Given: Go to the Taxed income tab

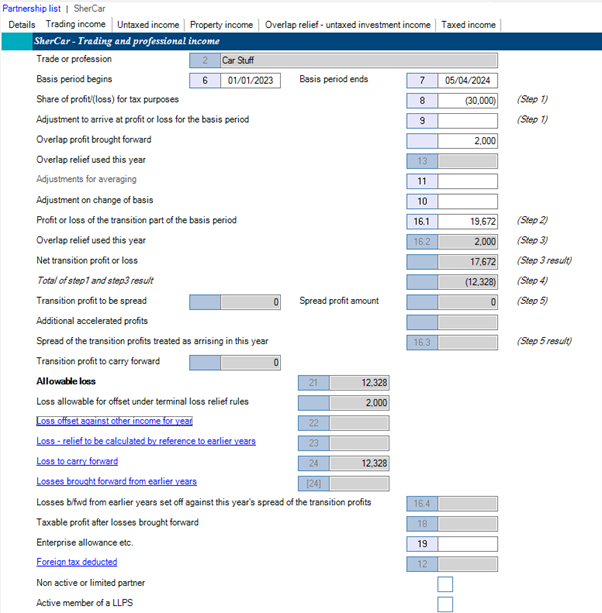Looking at the screenshot, I should point(469,24).
